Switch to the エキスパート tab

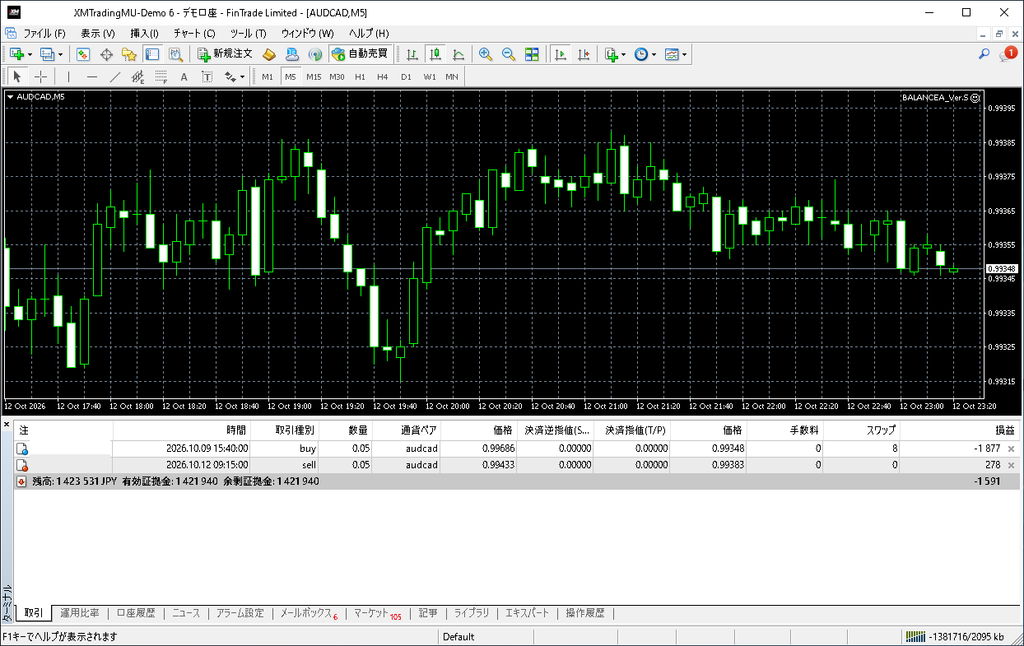click(527, 613)
